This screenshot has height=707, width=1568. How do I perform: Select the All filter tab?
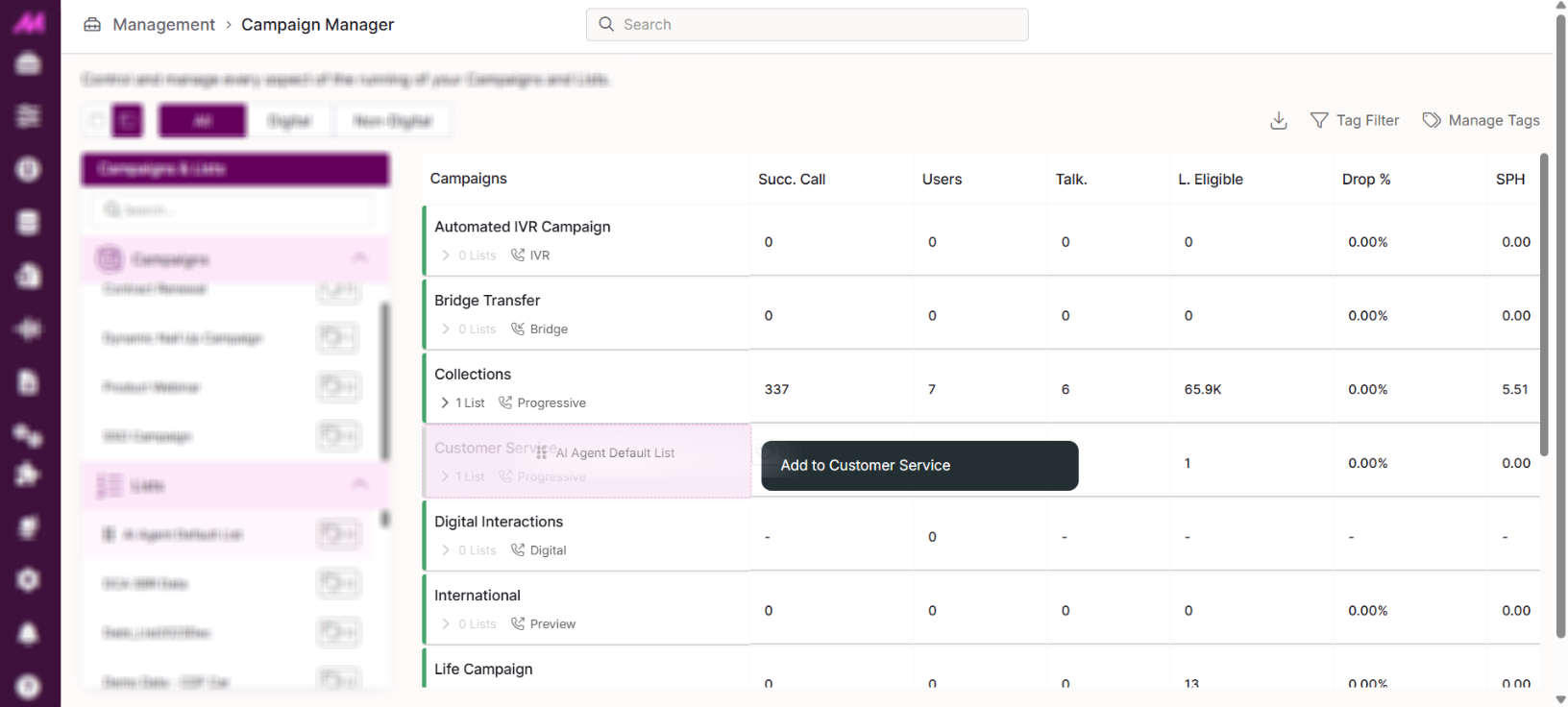203,121
